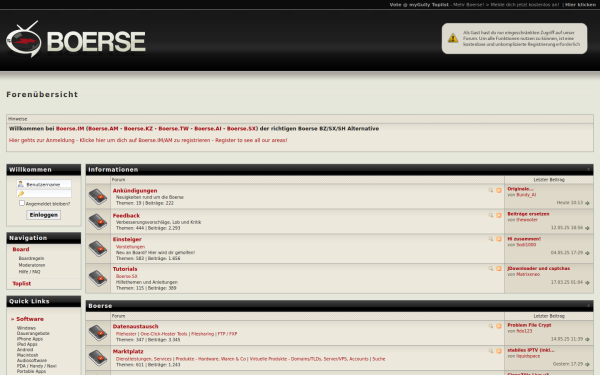
Task: Click the search magnifier icon in the Feedback row
Action: [x=491, y=215]
